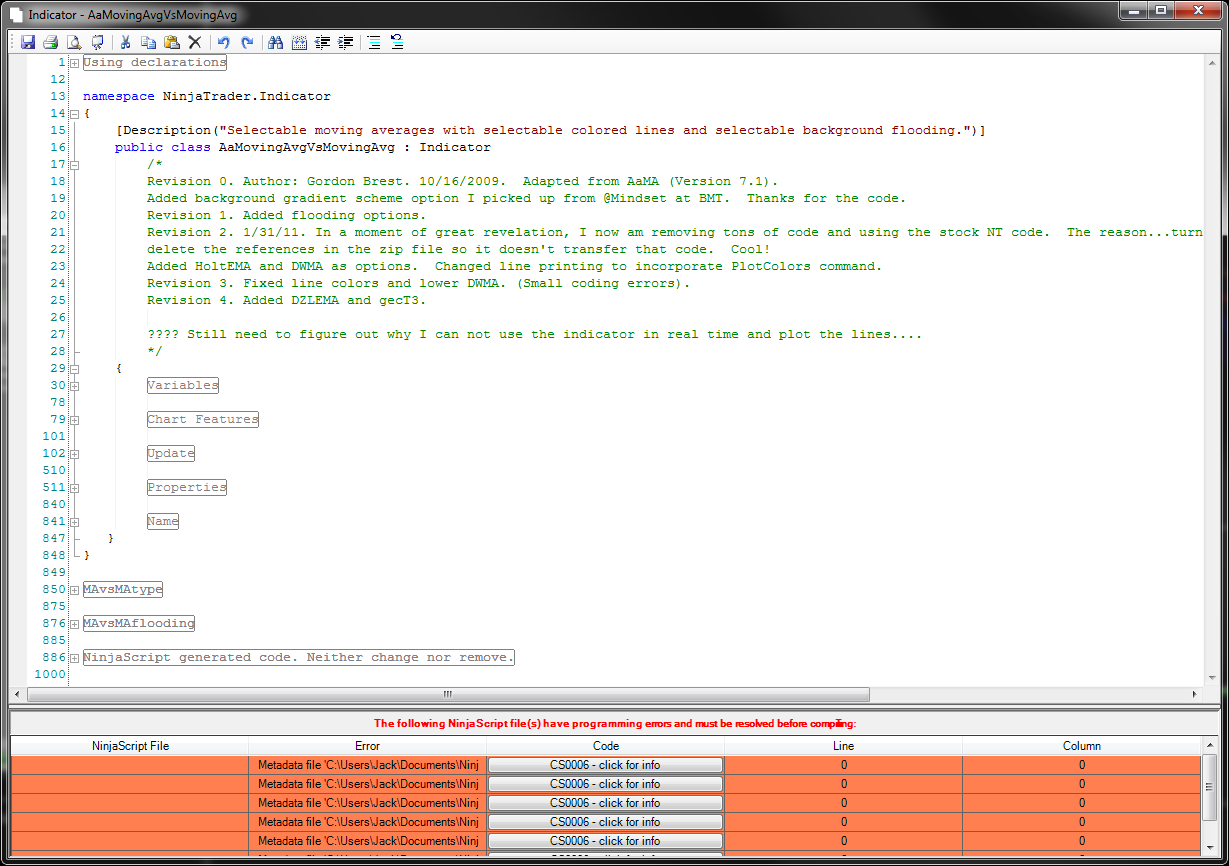Undo the last edit

(x=224, y=42)
